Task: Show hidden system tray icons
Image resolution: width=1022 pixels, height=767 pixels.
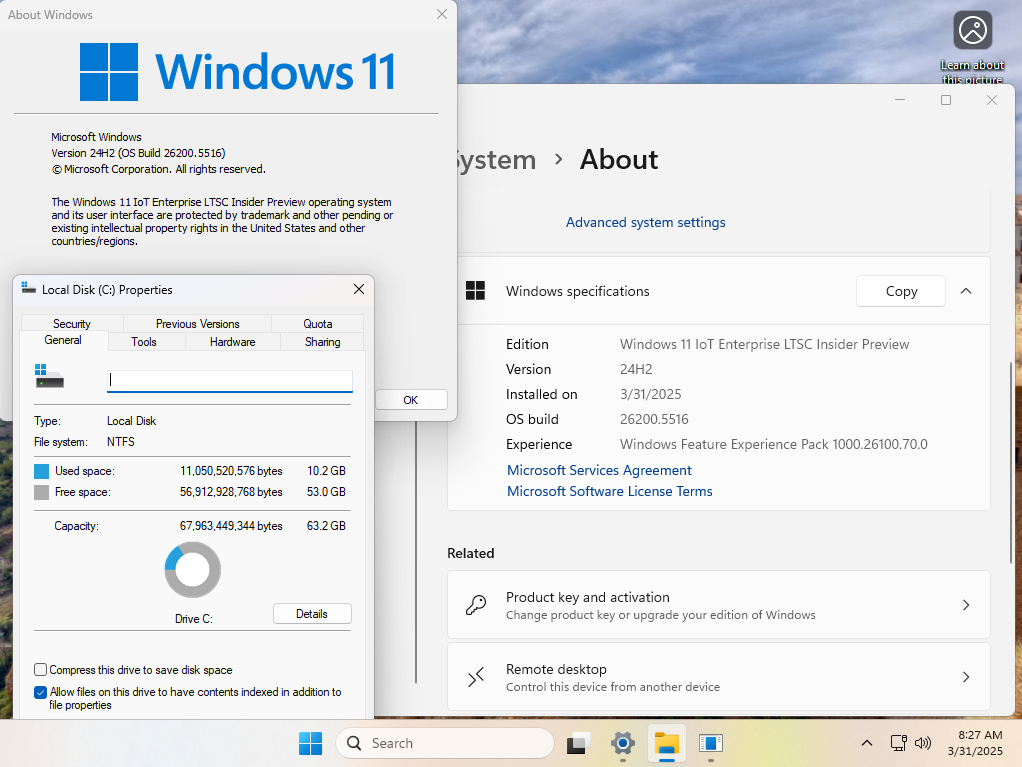Action: 867,743
